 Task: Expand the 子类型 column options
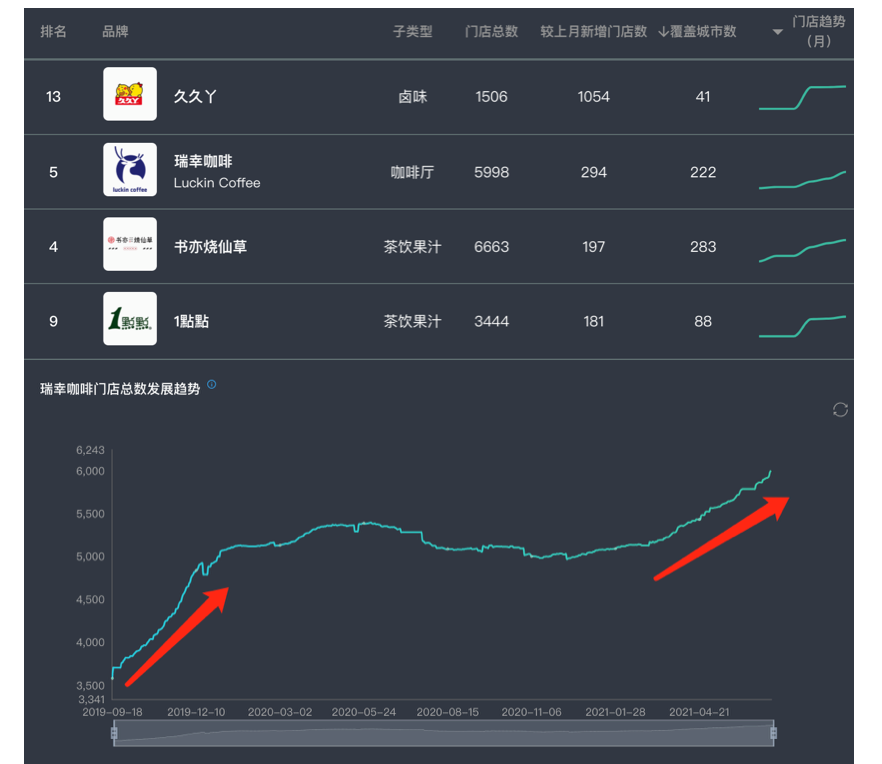[413, 31]
